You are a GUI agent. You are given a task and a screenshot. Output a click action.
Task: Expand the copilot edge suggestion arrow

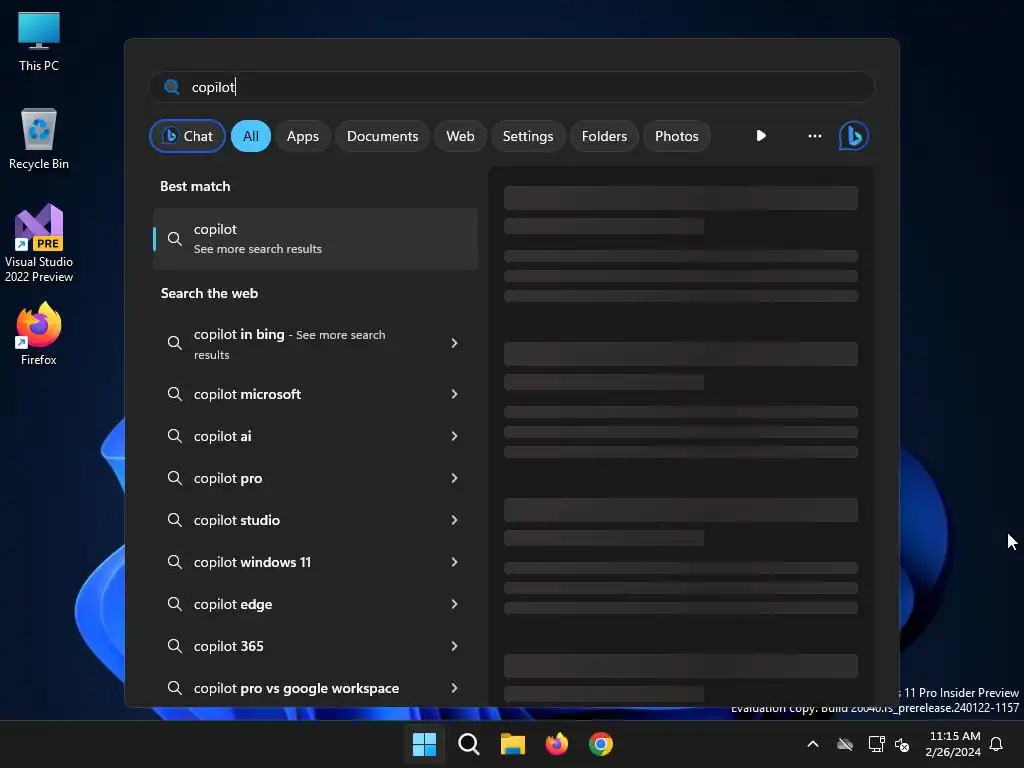tap(455, 604)
